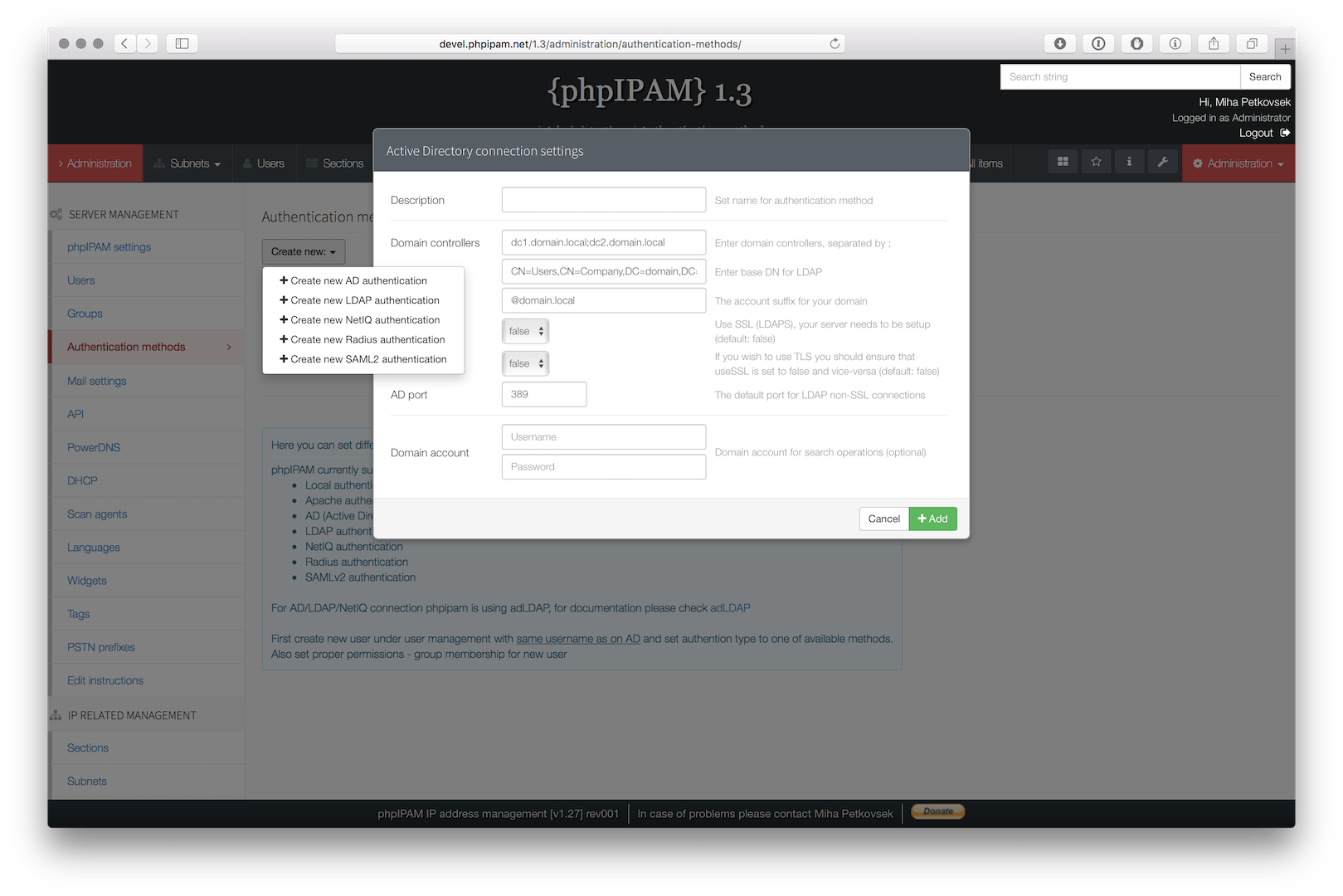Click Safari forward navigation arrow
The image size is (1343, 896).
click(148, 43)
